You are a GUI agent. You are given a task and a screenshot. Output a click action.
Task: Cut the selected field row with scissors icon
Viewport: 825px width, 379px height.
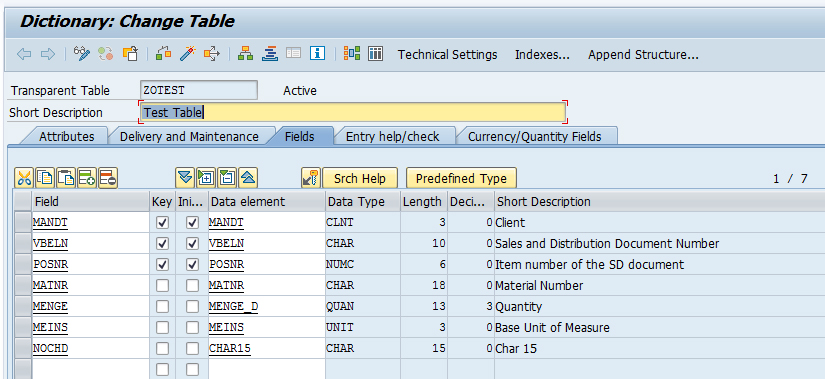[x=24, y=178]
